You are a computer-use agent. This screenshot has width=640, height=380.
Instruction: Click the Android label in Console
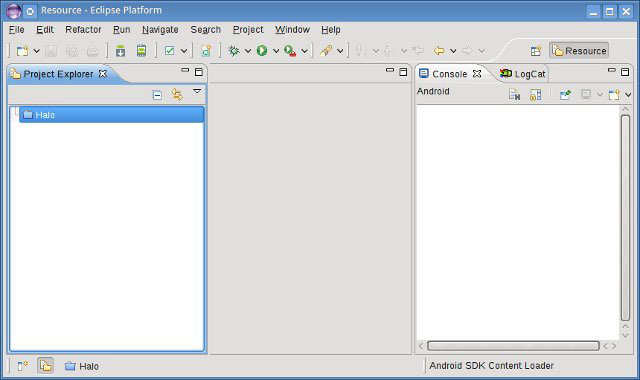coord(433,91)
